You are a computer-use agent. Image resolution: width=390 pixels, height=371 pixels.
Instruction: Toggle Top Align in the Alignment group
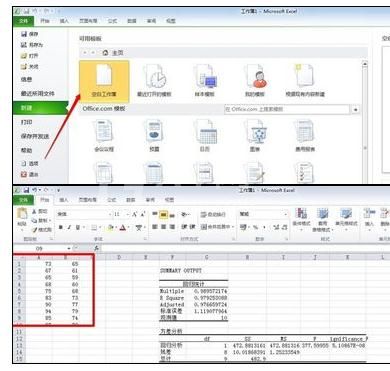(155, 214)
